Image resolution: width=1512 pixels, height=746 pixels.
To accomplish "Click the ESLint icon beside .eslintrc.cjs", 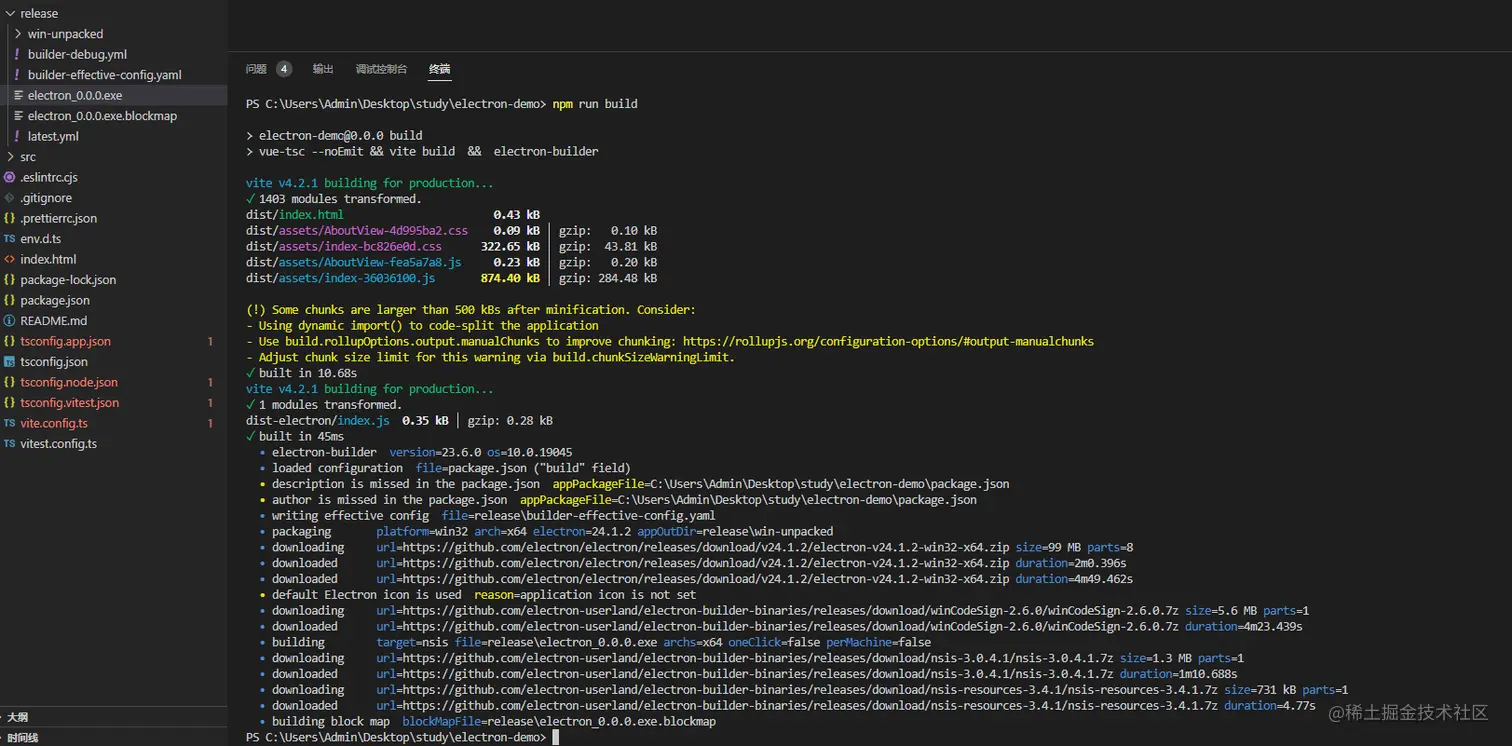I will tap(10, 177).
